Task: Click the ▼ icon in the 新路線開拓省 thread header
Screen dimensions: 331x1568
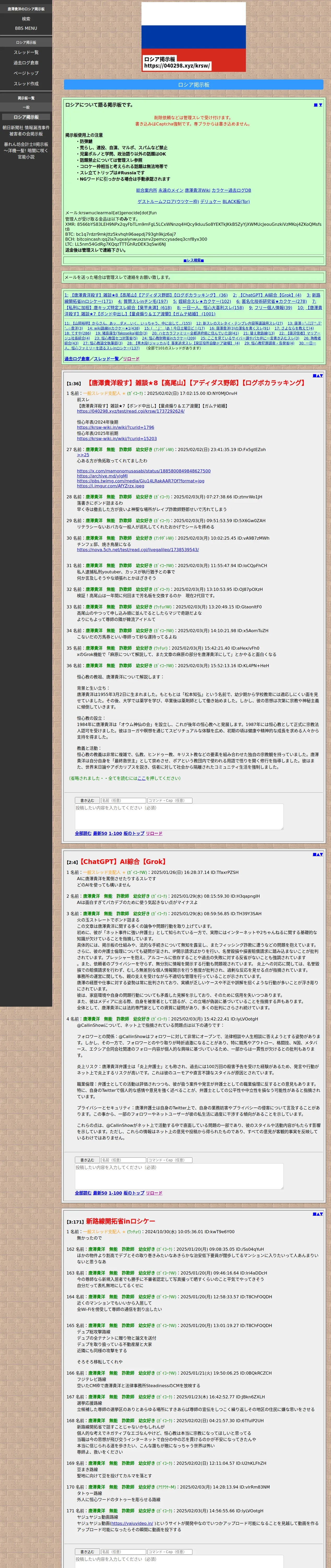Action: [x=321, y=1214]
